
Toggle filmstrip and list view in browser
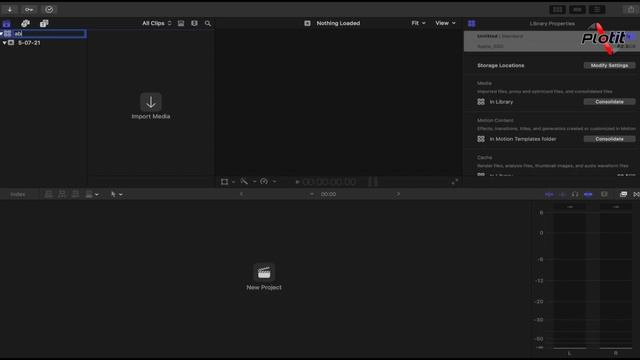click(x=194, y=23)
